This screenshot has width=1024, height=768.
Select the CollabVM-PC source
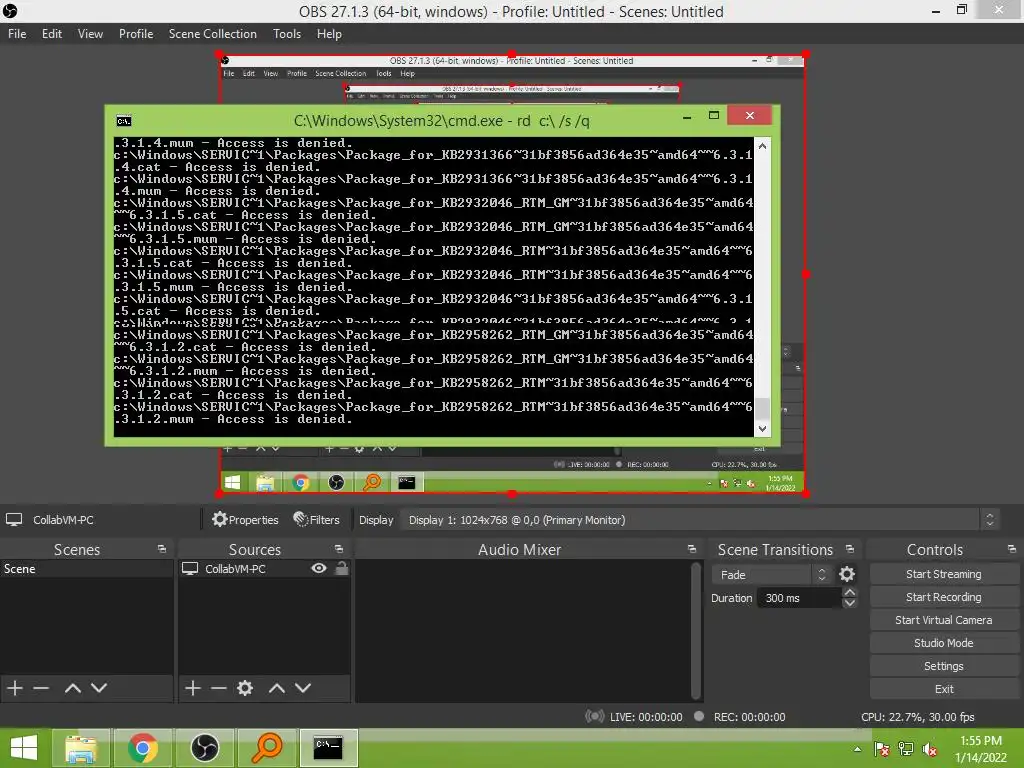[x=235, y=569]
